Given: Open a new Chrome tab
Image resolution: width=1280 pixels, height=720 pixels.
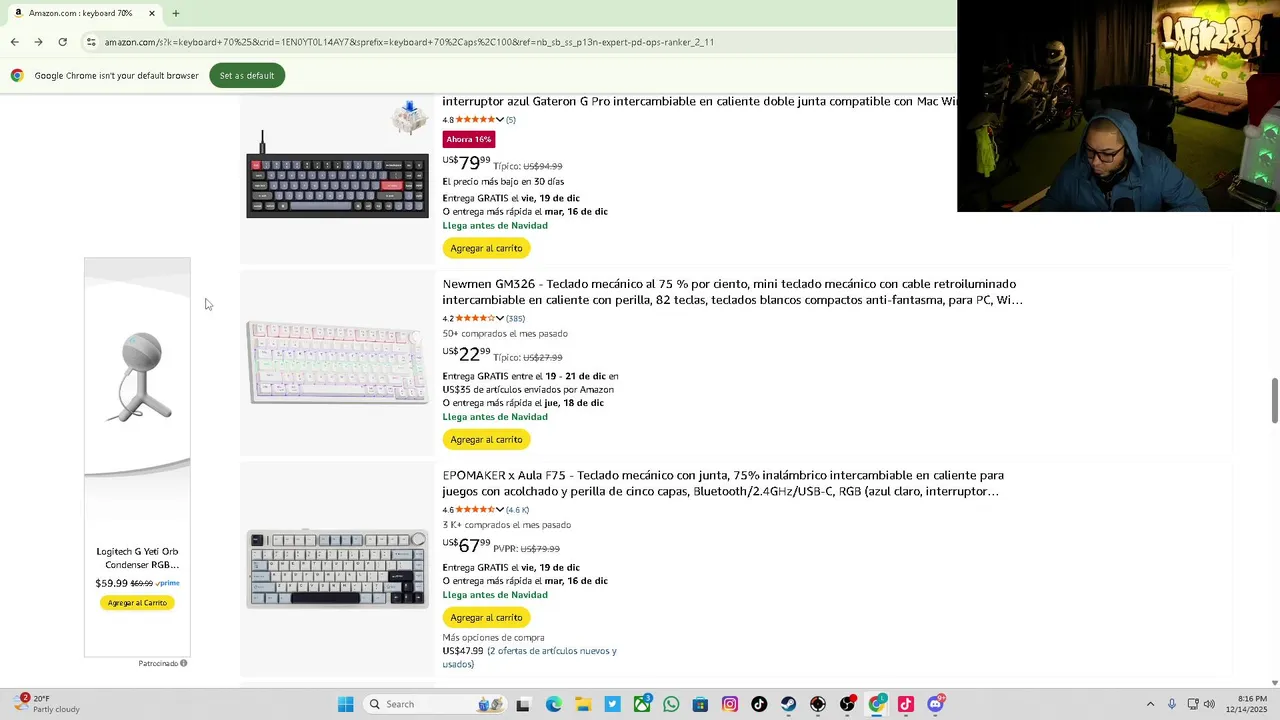Looking at the screenshot, I should [176, 13].
